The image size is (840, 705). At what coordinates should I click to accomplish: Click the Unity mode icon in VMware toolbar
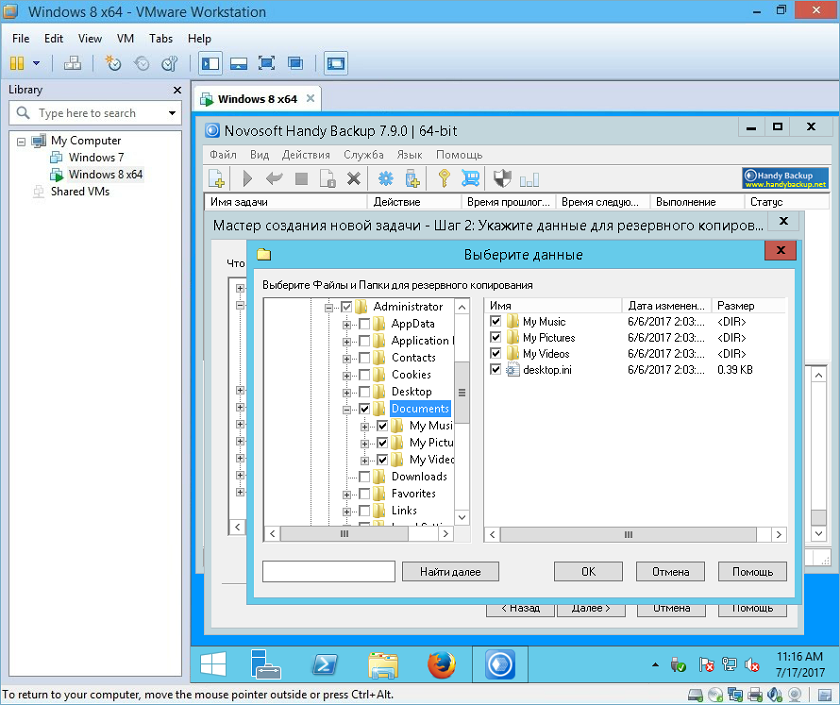295,63
